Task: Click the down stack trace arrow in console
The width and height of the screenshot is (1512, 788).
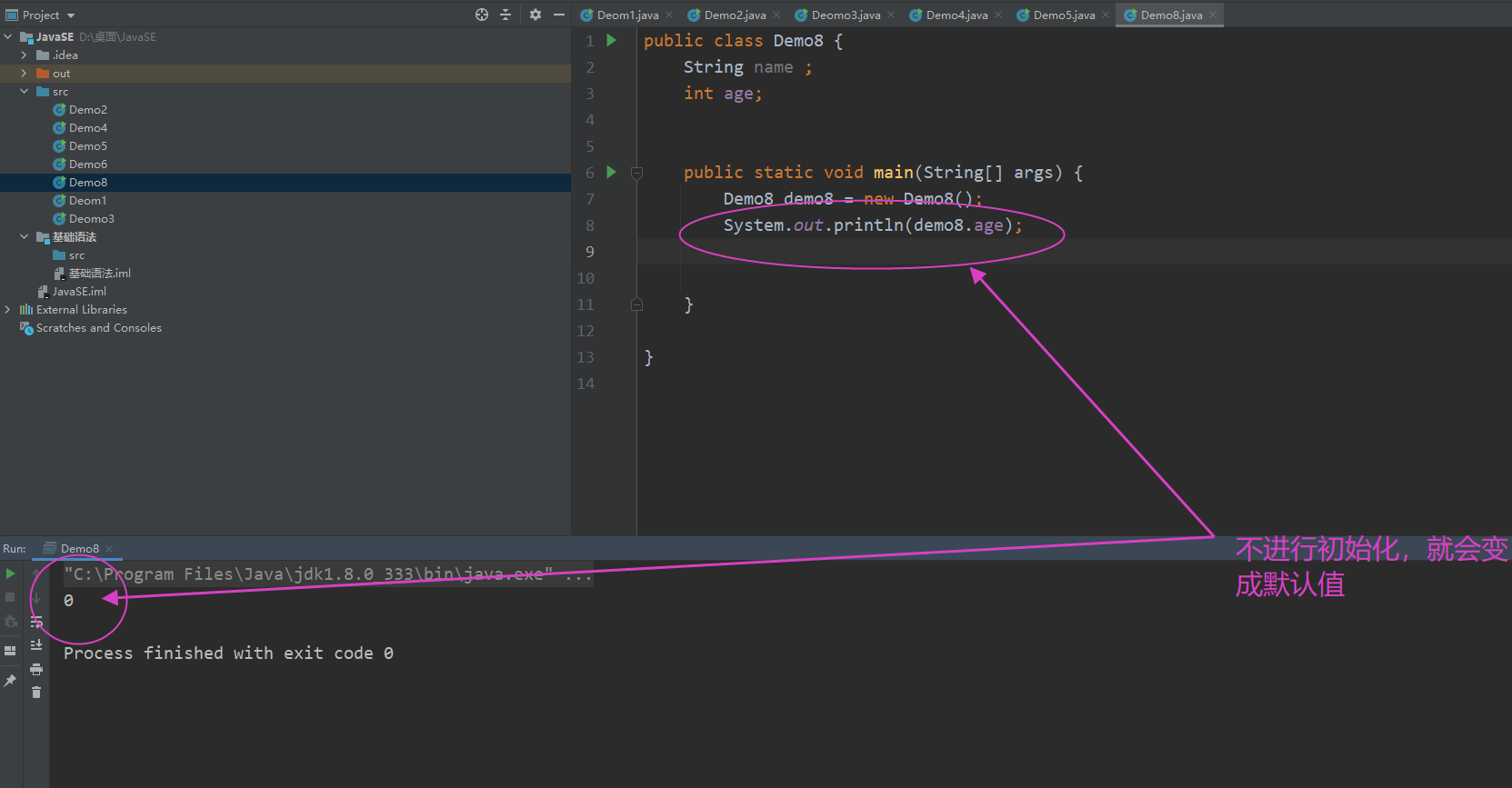Action: [x=36, y=598]
